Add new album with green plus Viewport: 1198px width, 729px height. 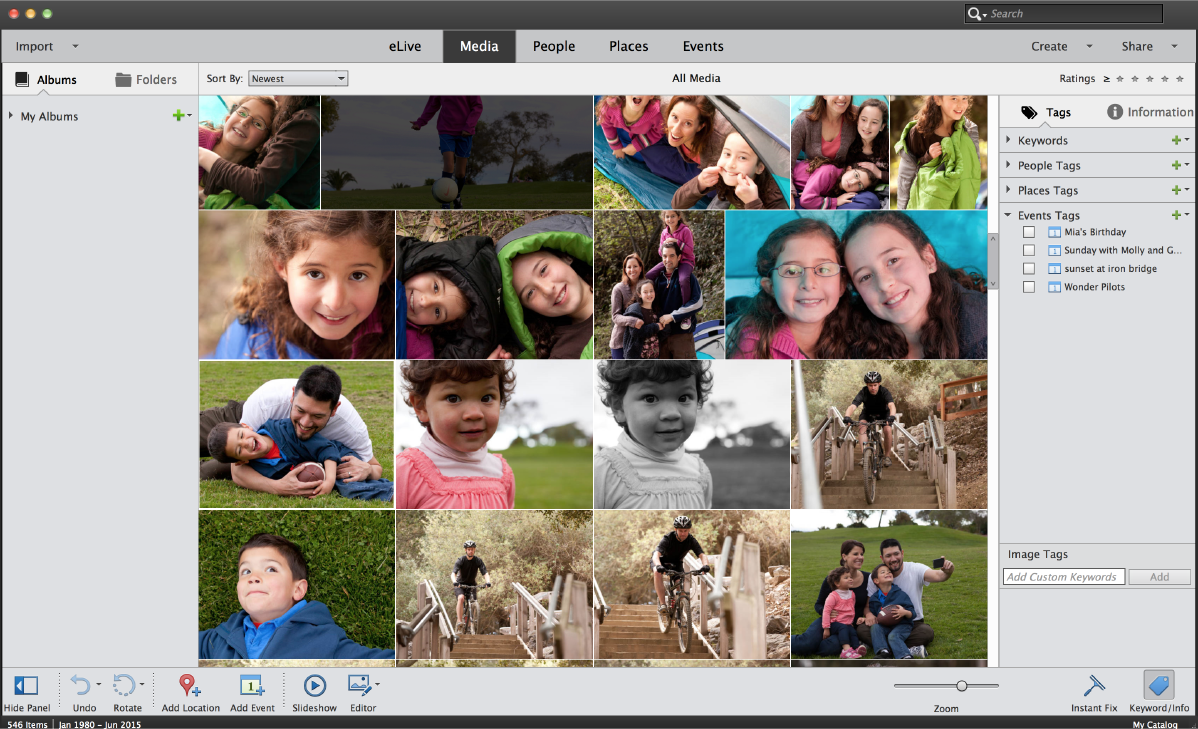coord(178,115)
